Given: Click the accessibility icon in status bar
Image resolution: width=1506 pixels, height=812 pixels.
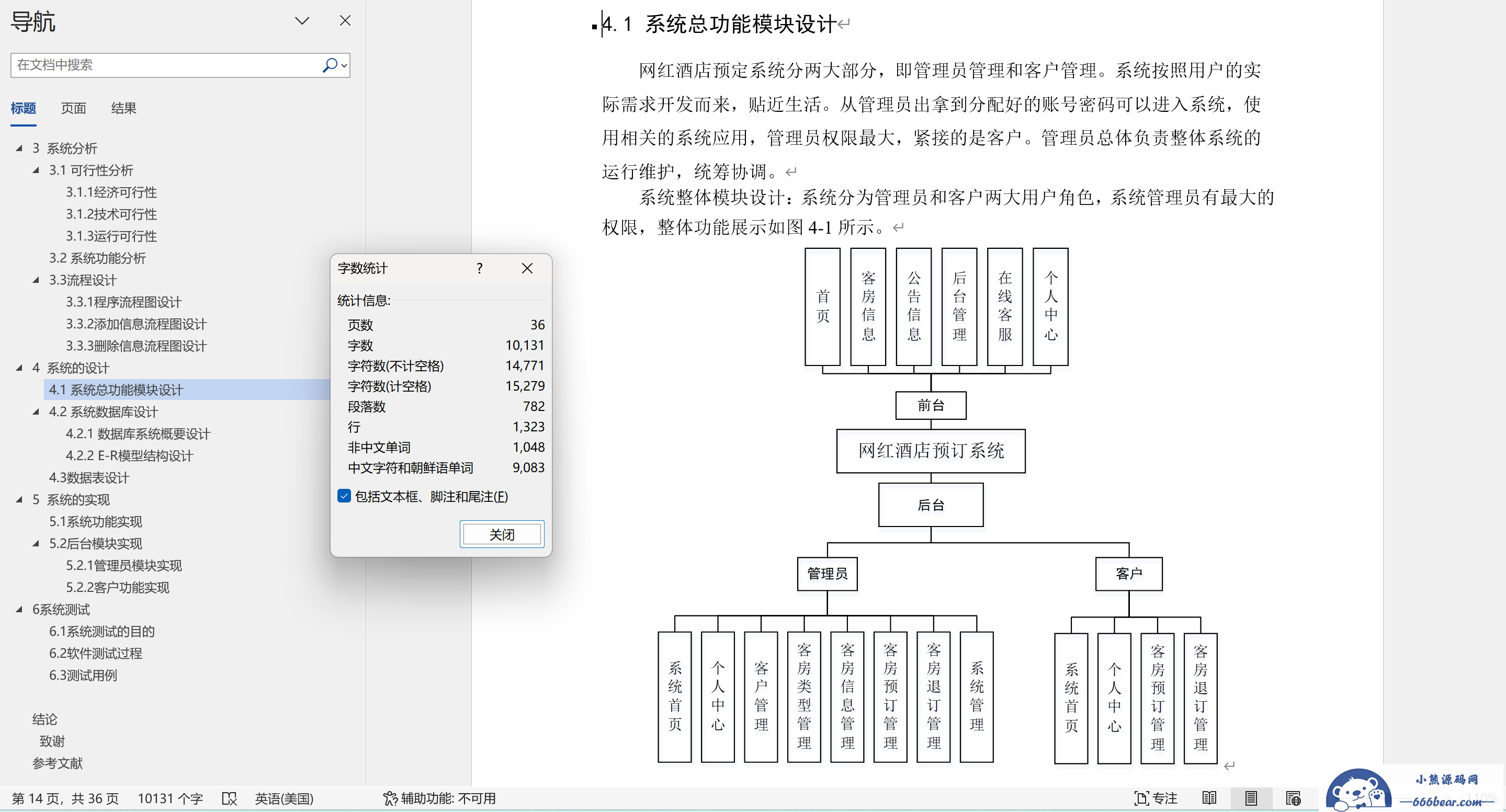Looking at the screenshot, I should pyautogui.click(x=390, y=798).
